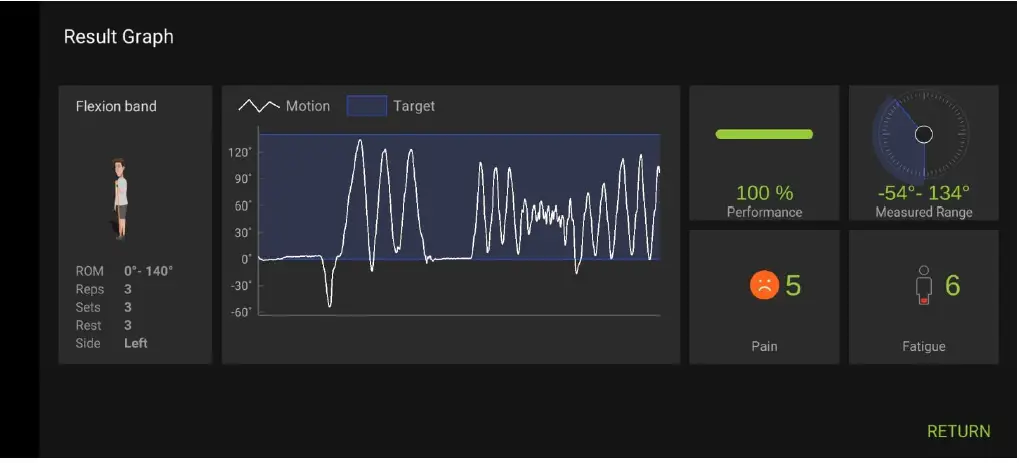
Task: Click the Result Graph title
Action: tap(118, 37)
